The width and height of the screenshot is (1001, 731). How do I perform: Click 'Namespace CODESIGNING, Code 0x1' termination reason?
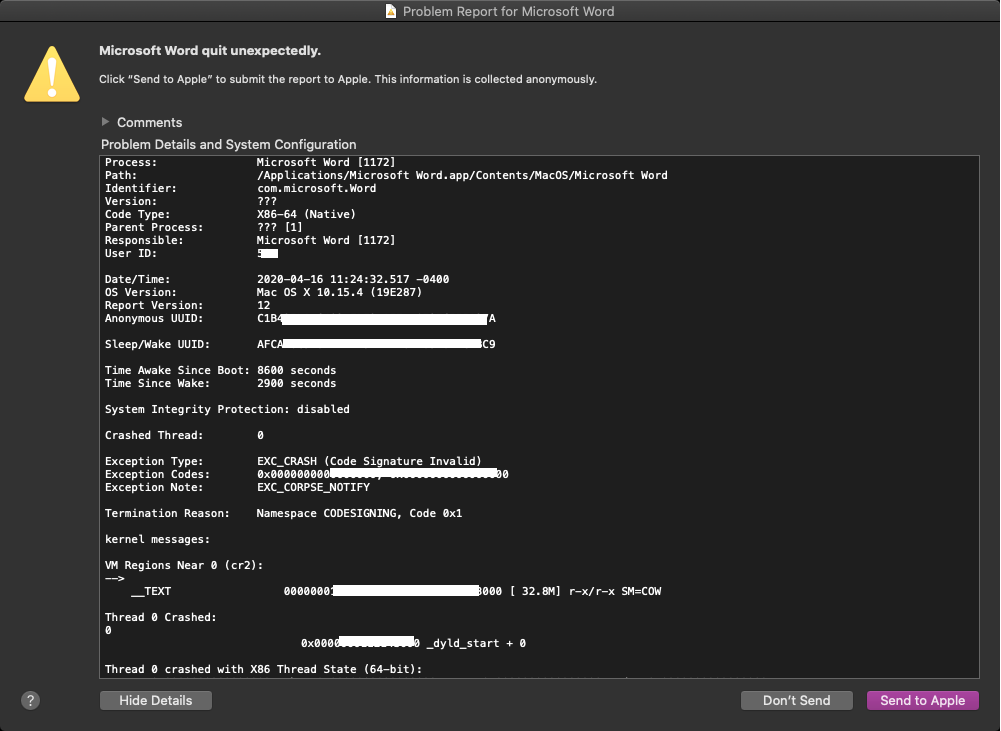tap(359, 513)
